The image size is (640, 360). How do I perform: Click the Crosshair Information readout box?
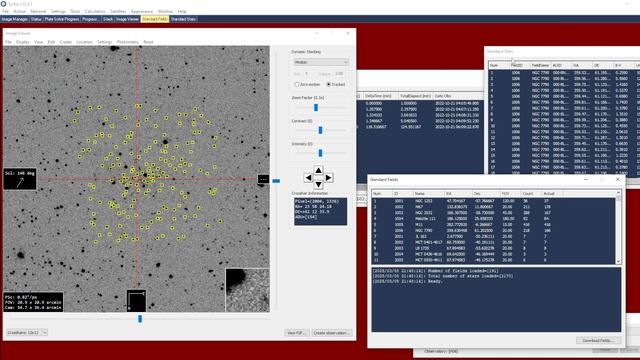click(x=320, y=211)
